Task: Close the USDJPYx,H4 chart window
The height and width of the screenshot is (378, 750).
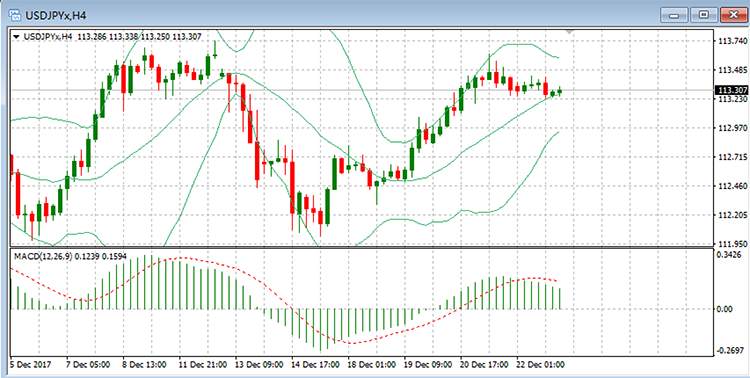Action: [x=733, y=15]
